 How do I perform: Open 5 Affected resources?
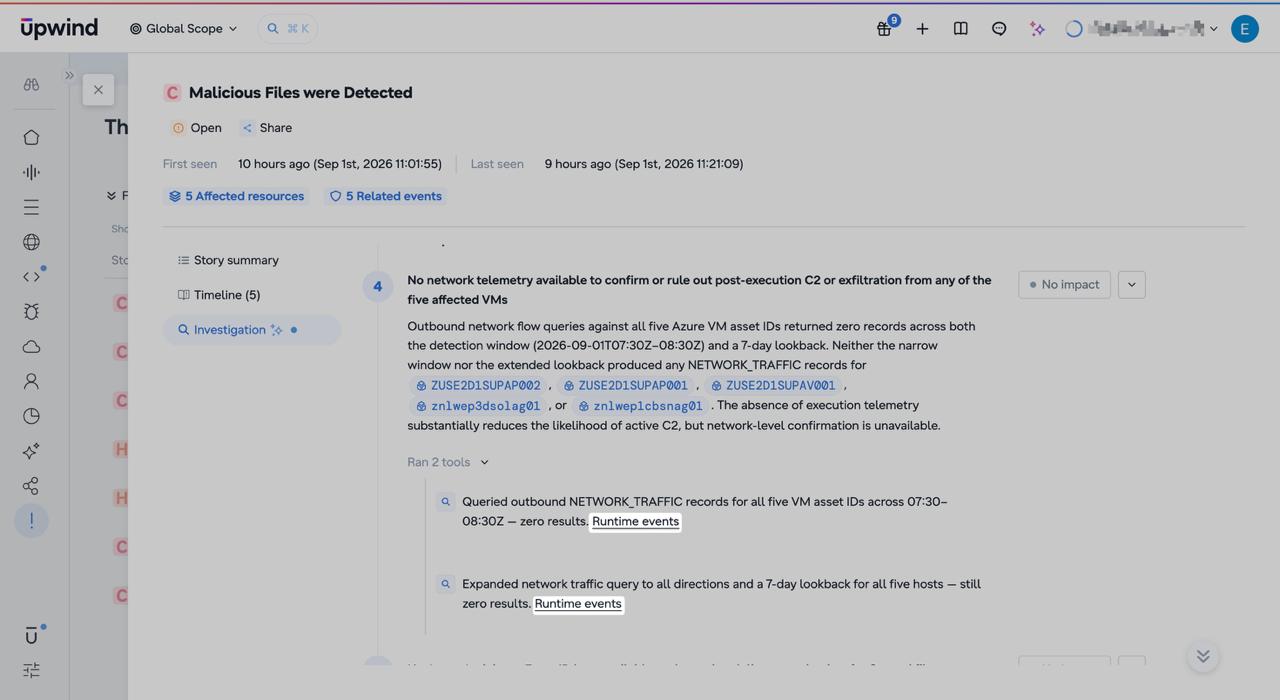click(x=236, y=196)
